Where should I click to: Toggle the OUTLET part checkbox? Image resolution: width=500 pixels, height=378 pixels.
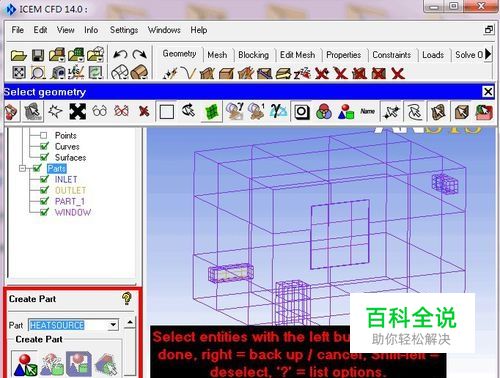click(44, 190)
